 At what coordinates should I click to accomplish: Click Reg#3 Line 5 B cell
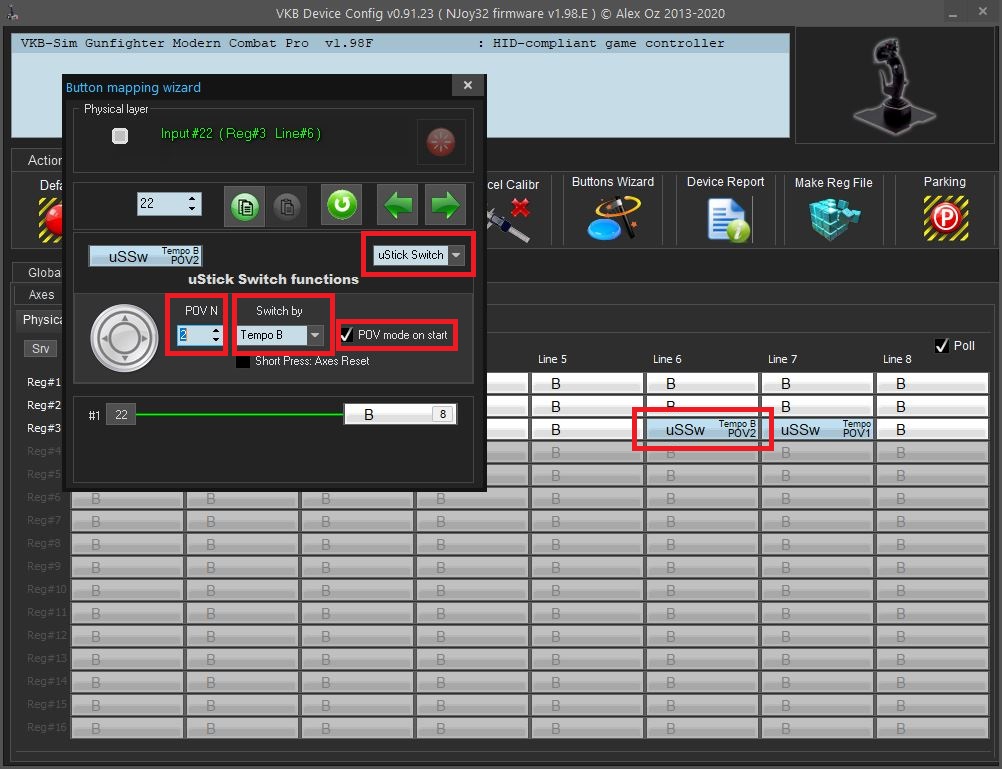[587, 430]
